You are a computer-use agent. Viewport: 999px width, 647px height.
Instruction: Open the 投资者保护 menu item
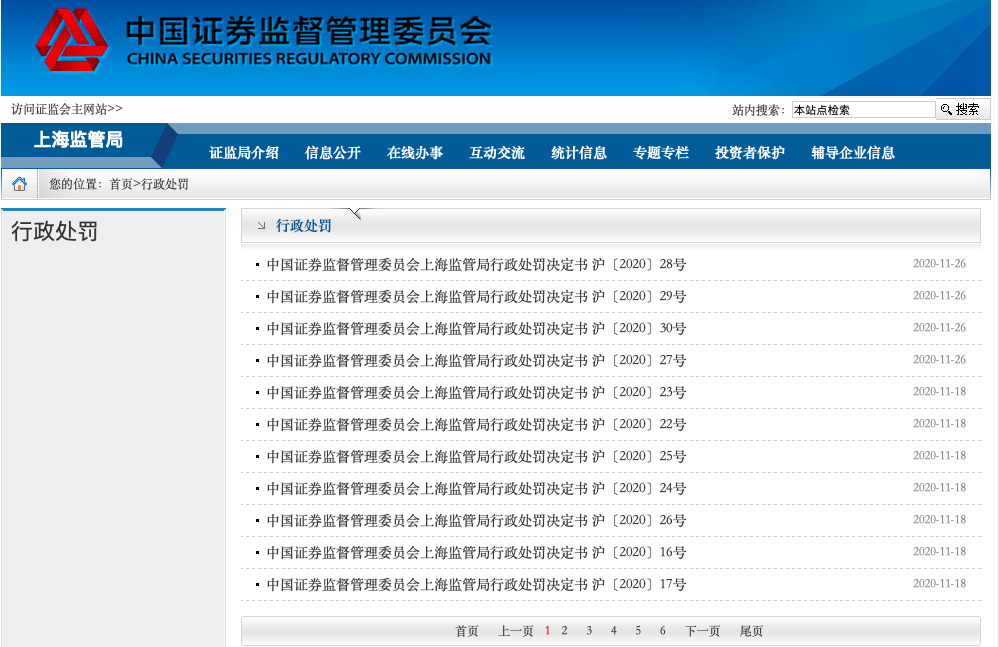750,153
